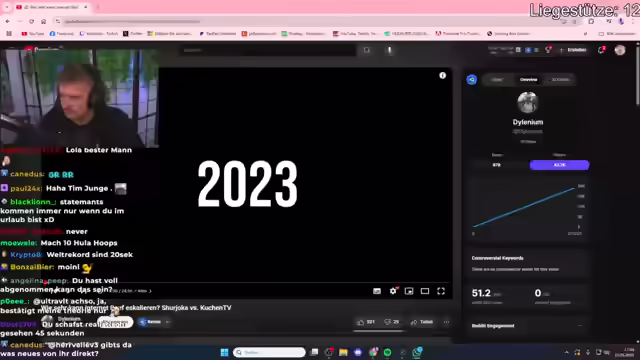Image resolution: width=640 pixels, height=360 pixels.
Task: Open the Facebook bookmark
Action: point(62,34)
